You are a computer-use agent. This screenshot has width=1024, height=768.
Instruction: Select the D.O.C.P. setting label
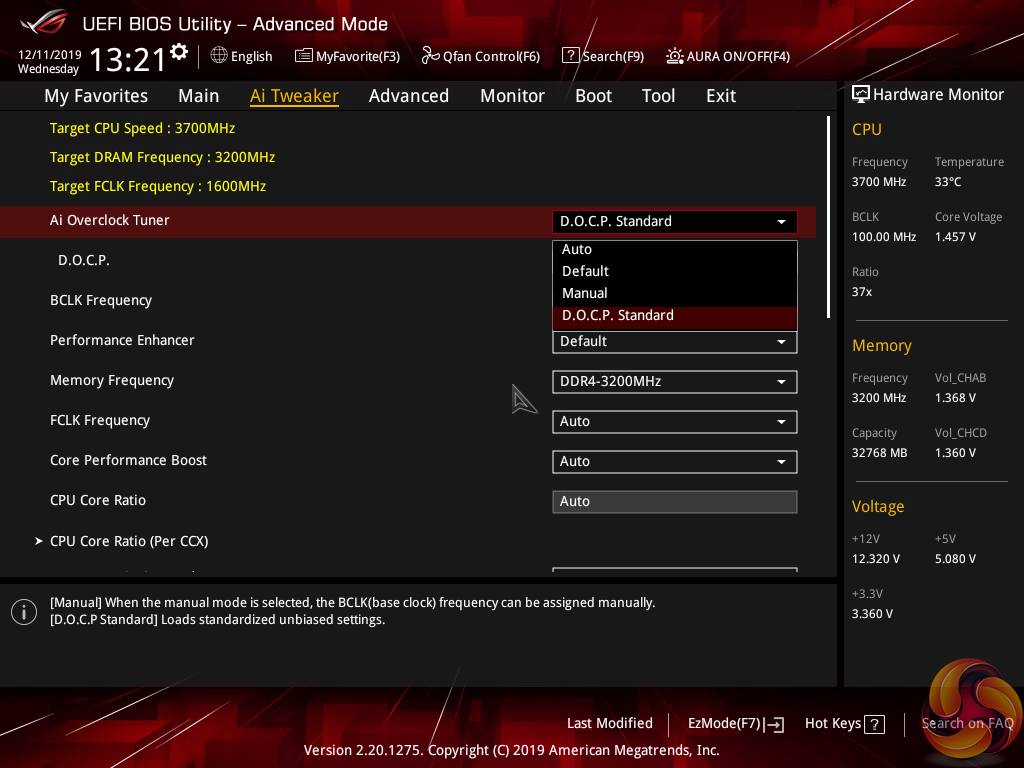tap(84, 260)
